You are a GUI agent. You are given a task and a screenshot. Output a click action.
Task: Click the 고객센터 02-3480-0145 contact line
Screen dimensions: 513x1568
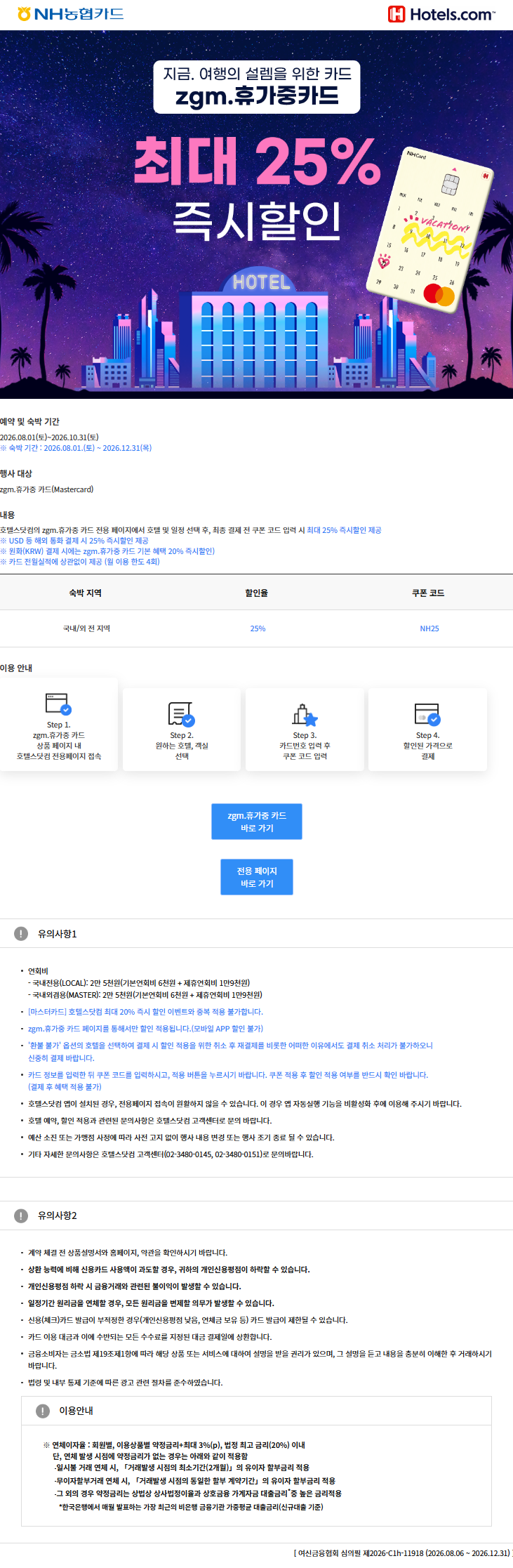pyautogui.click(x=171, y=1154)
